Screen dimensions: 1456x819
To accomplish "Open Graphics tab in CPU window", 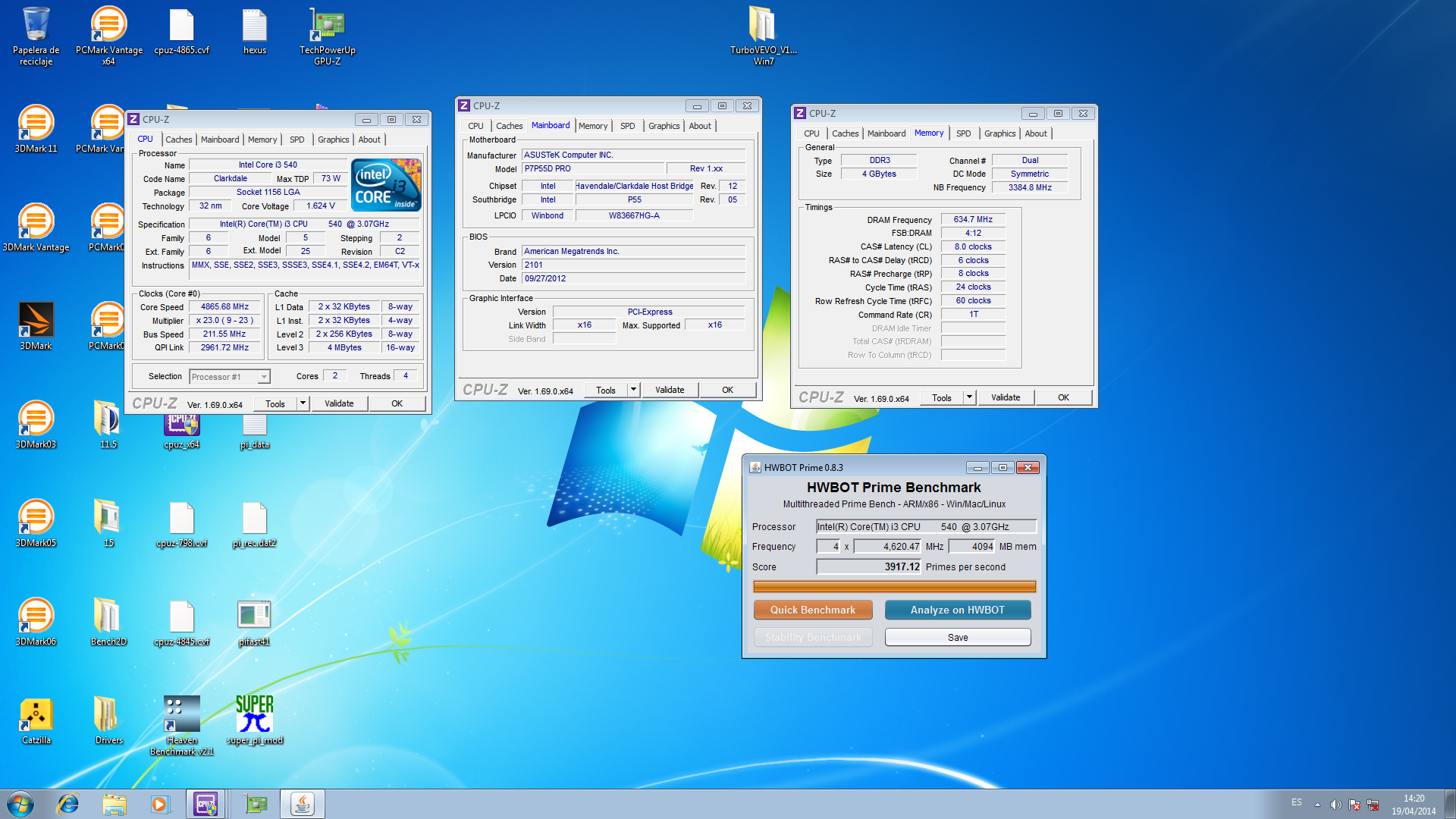I will coord(333,140).
